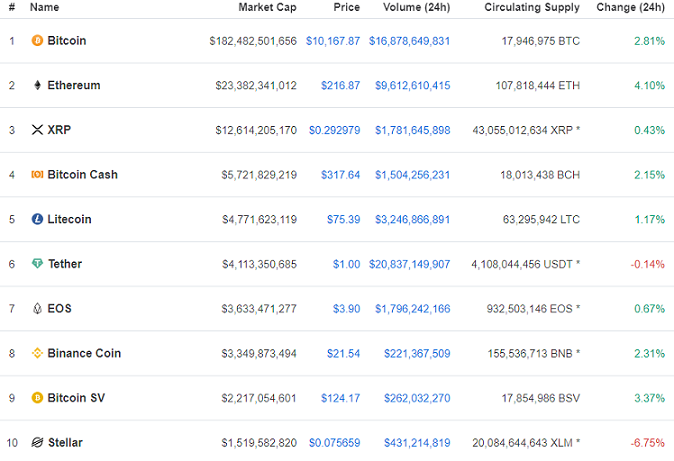Click EOS price $3.90
The image size is (674, 461).
pyautogui.click(x=346, y=309)
